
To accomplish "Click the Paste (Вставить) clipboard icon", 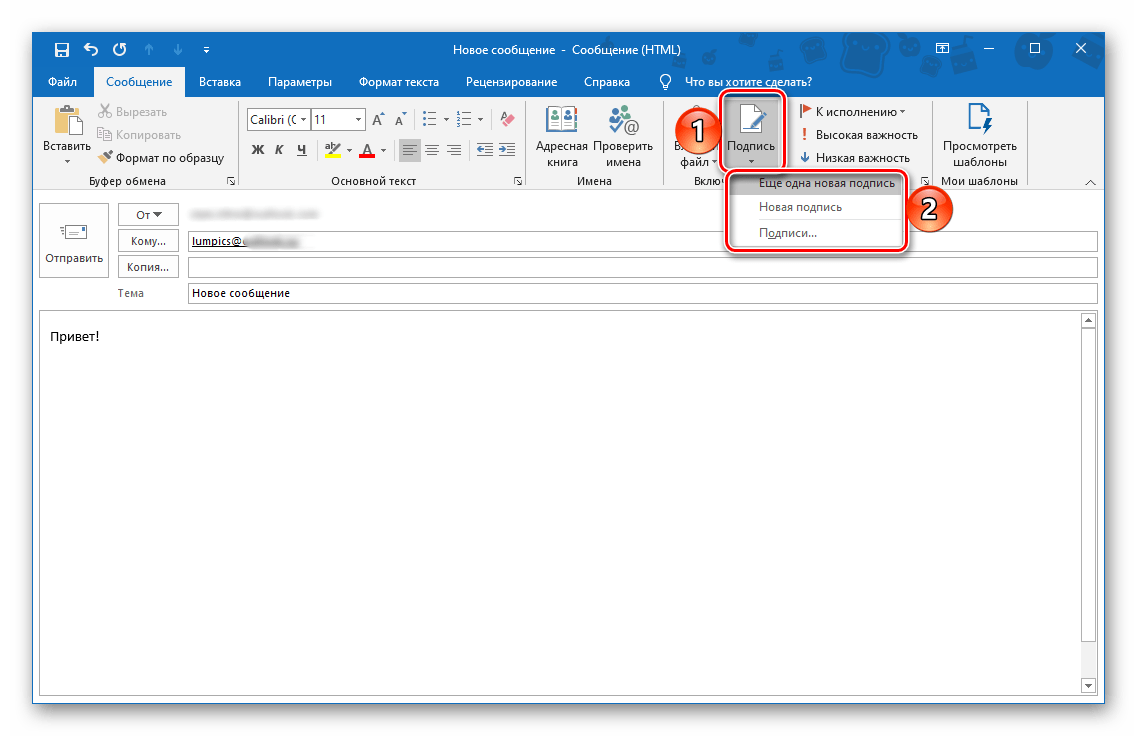I will click(67, 120).
